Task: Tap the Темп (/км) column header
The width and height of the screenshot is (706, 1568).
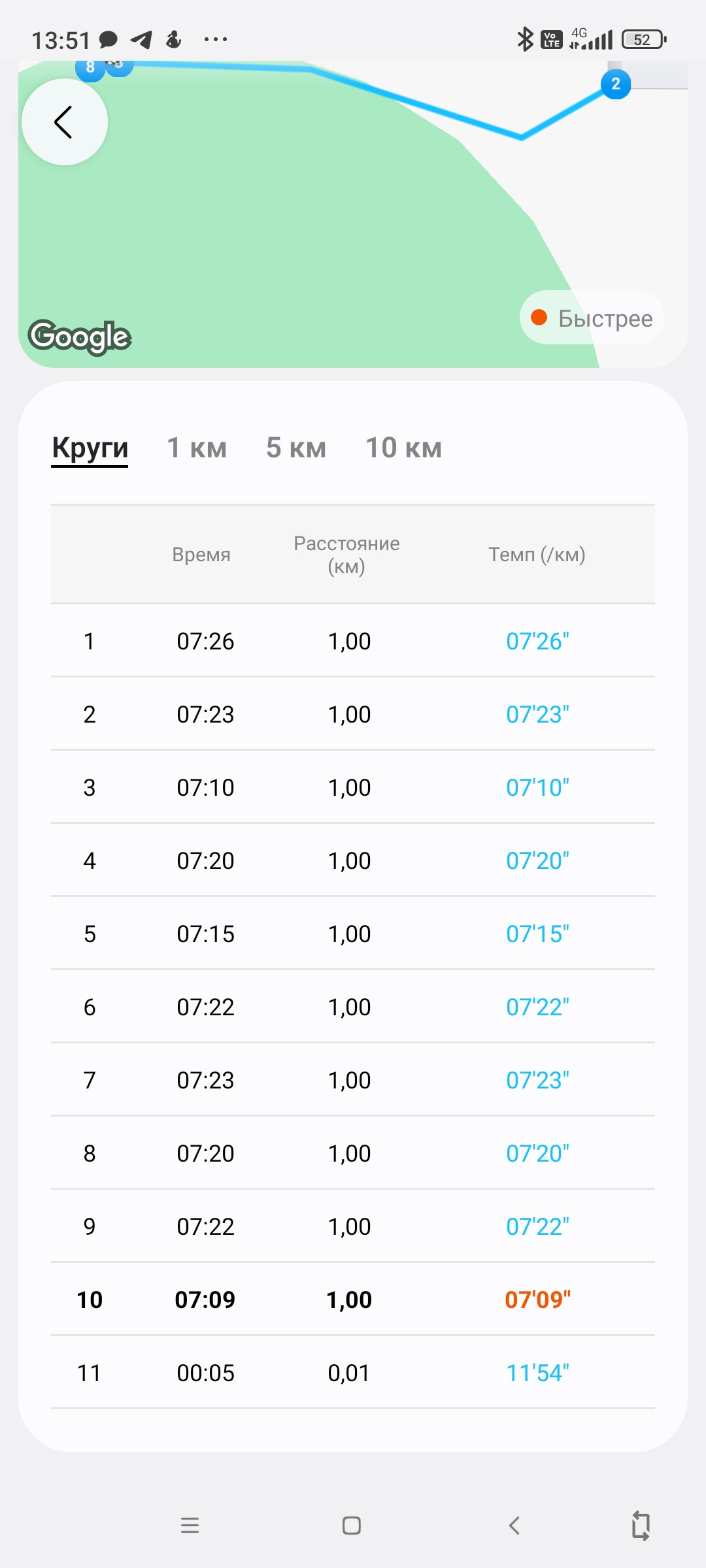Action: click(x=537, y=555)
